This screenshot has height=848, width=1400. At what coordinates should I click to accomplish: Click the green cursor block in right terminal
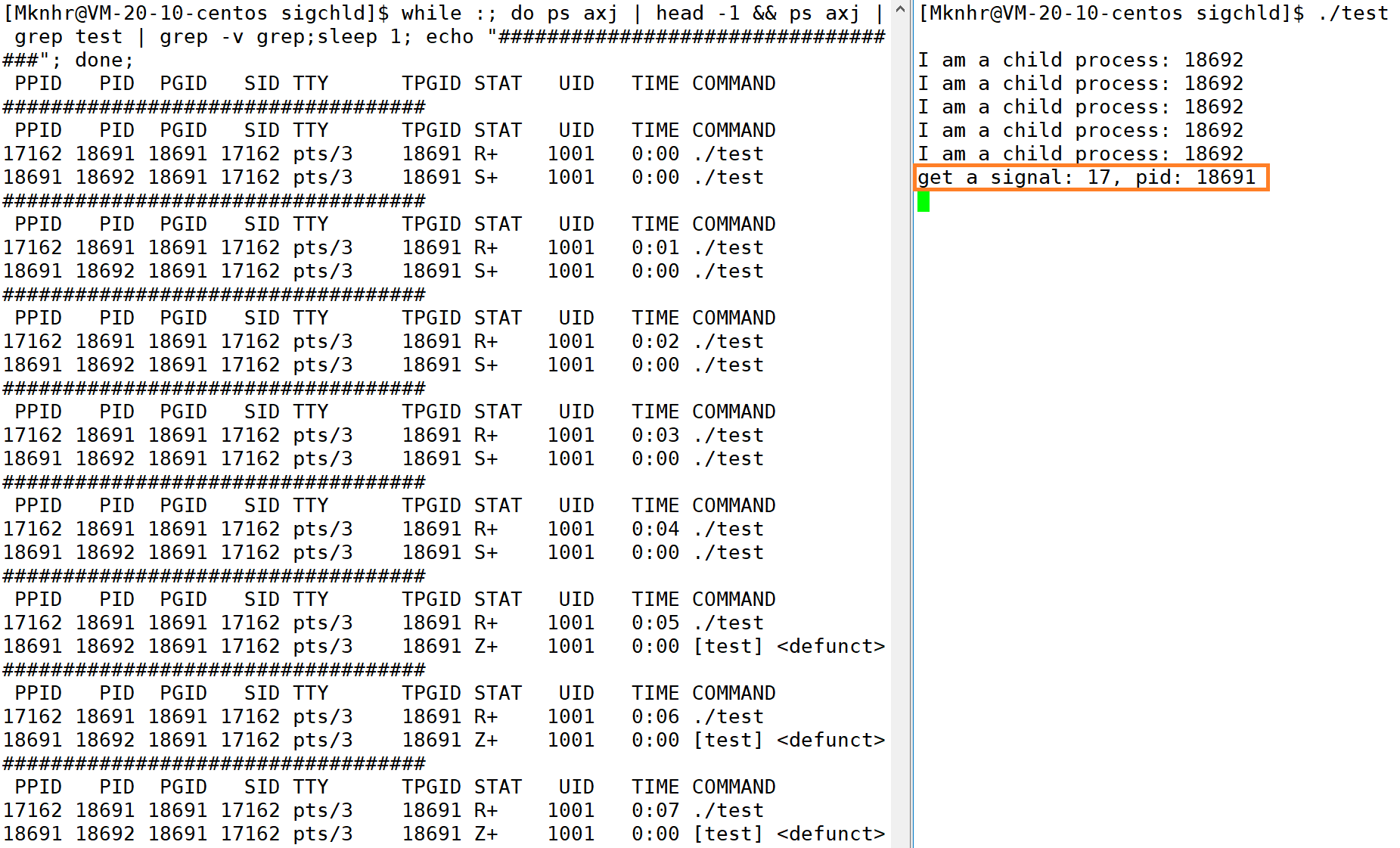tap(924, 201)
